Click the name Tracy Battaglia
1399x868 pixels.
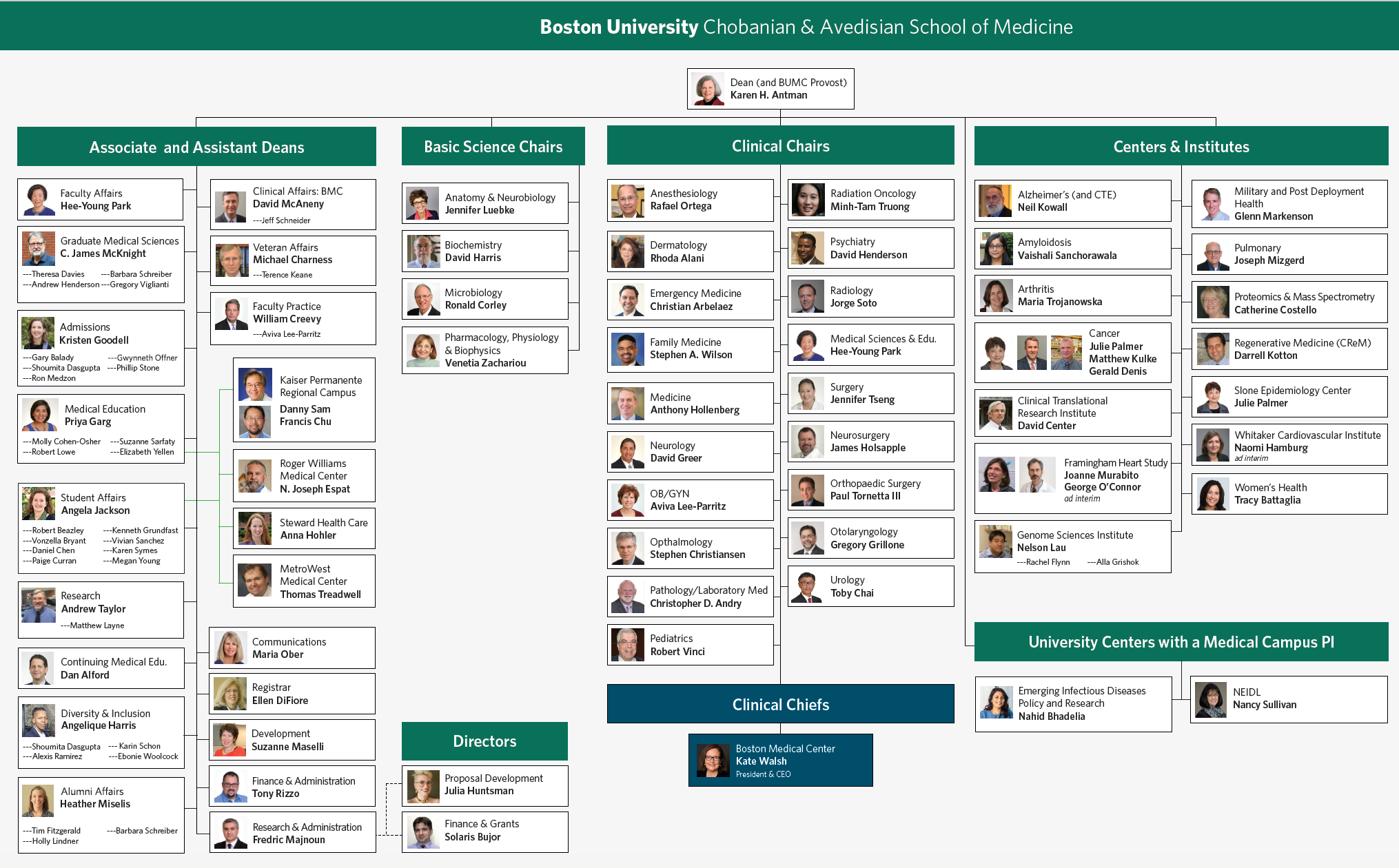coord(1267,500)
